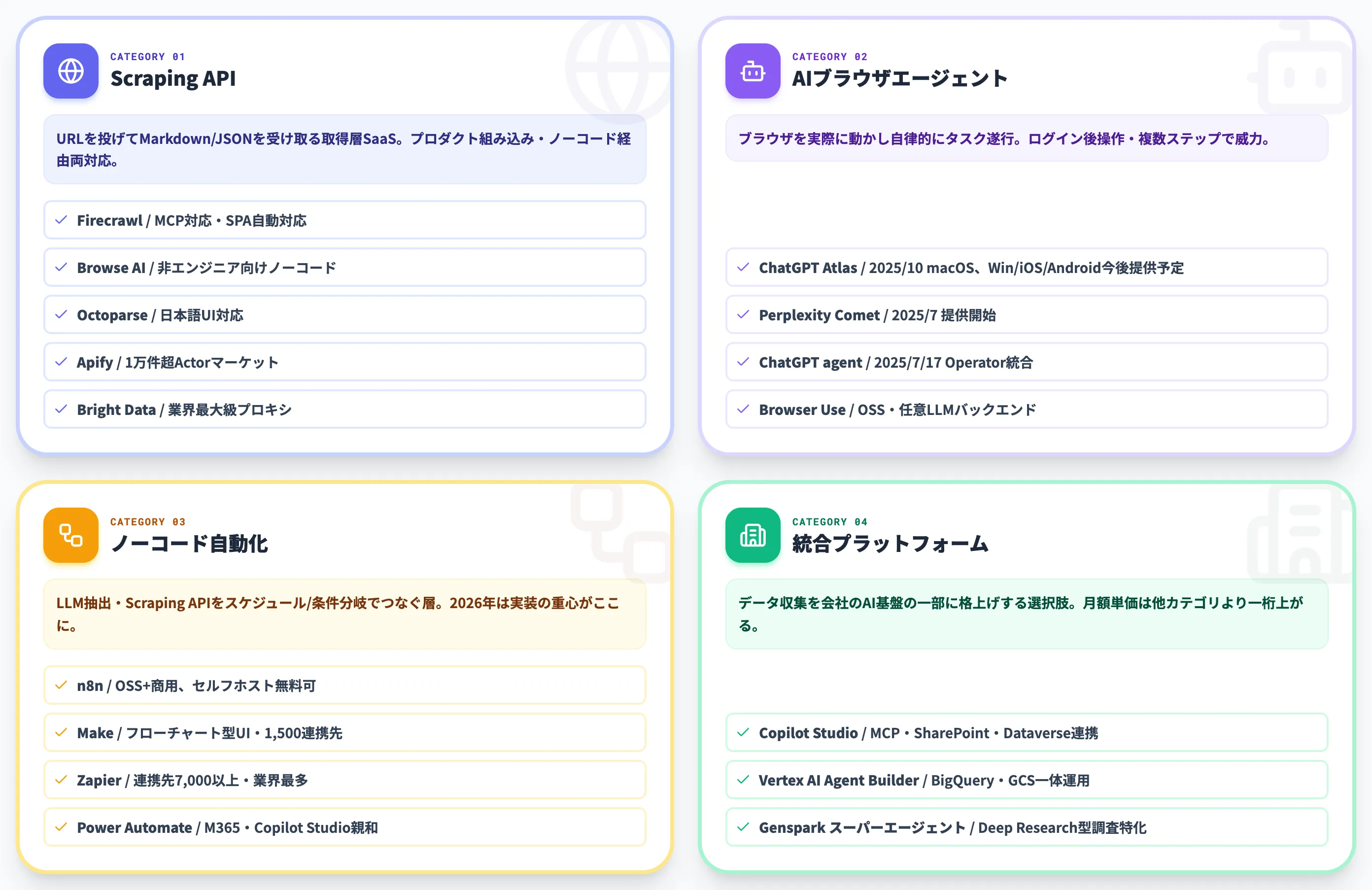Click the Octoparse / 日本語UI対応 text
The height and width of the screenshot is (890, 1372).
[x=160, y=315]
